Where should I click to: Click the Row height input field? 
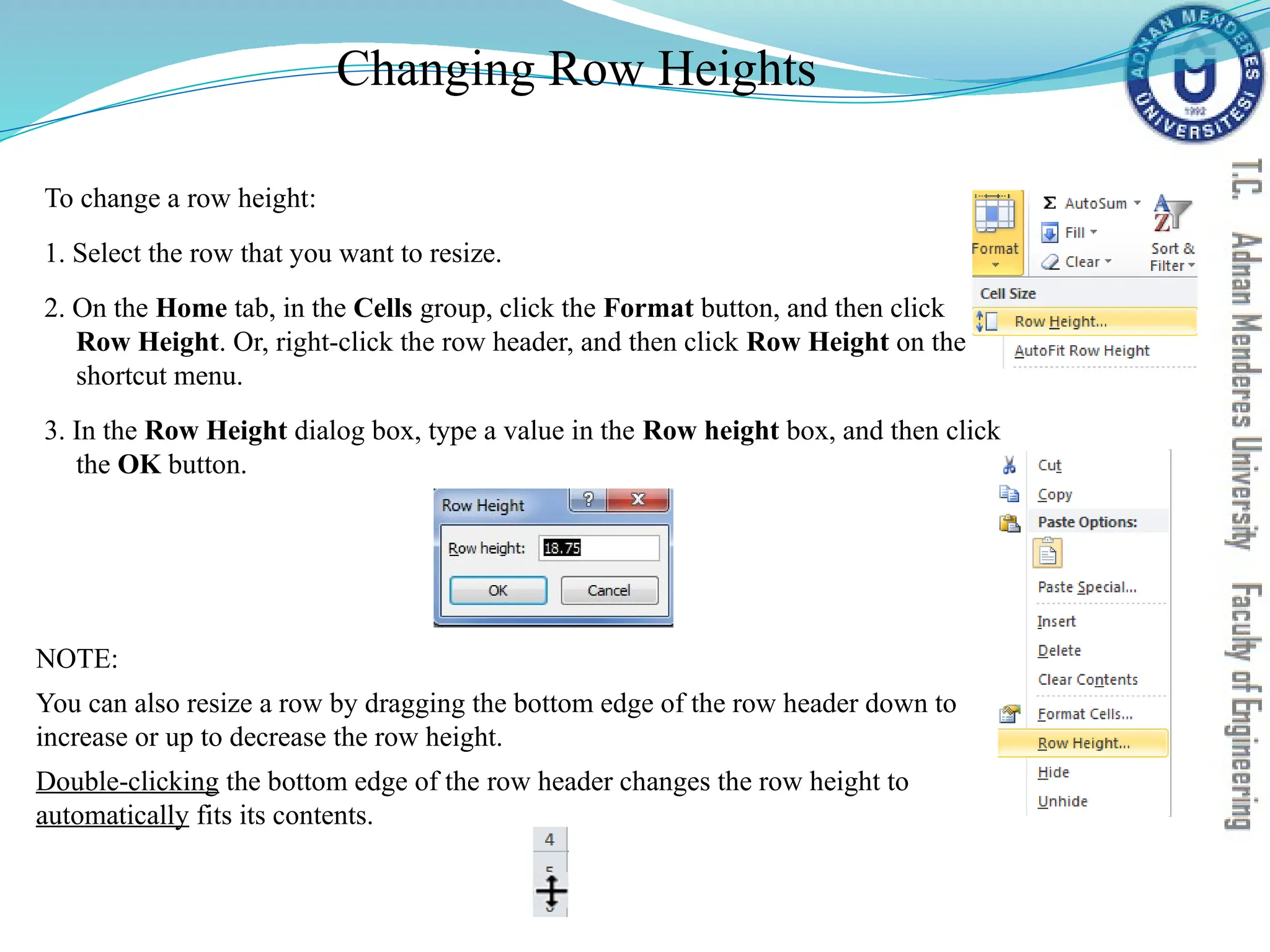[x=598, y=549]
